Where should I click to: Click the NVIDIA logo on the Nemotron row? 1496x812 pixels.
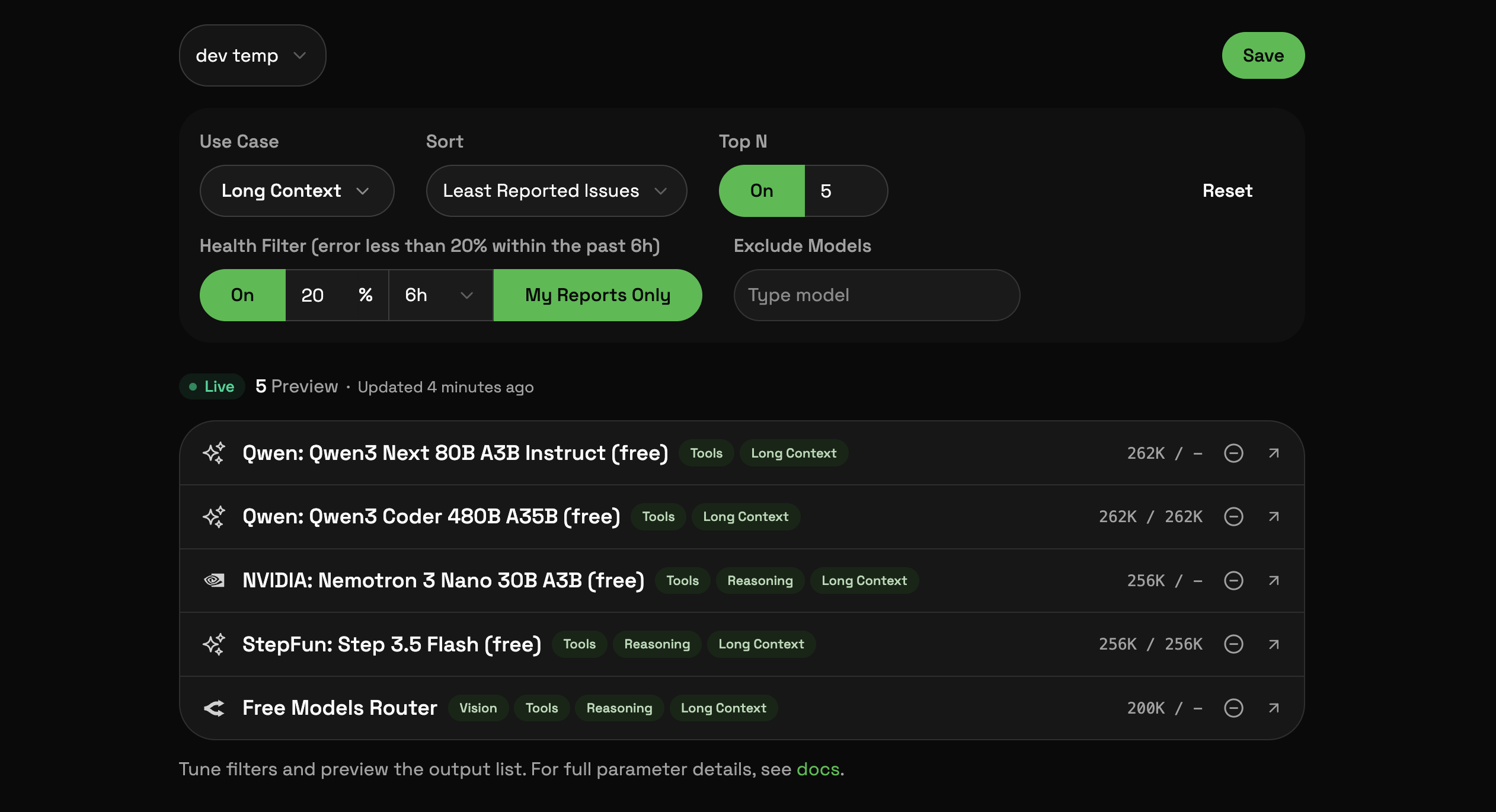[x=215, y=580]
